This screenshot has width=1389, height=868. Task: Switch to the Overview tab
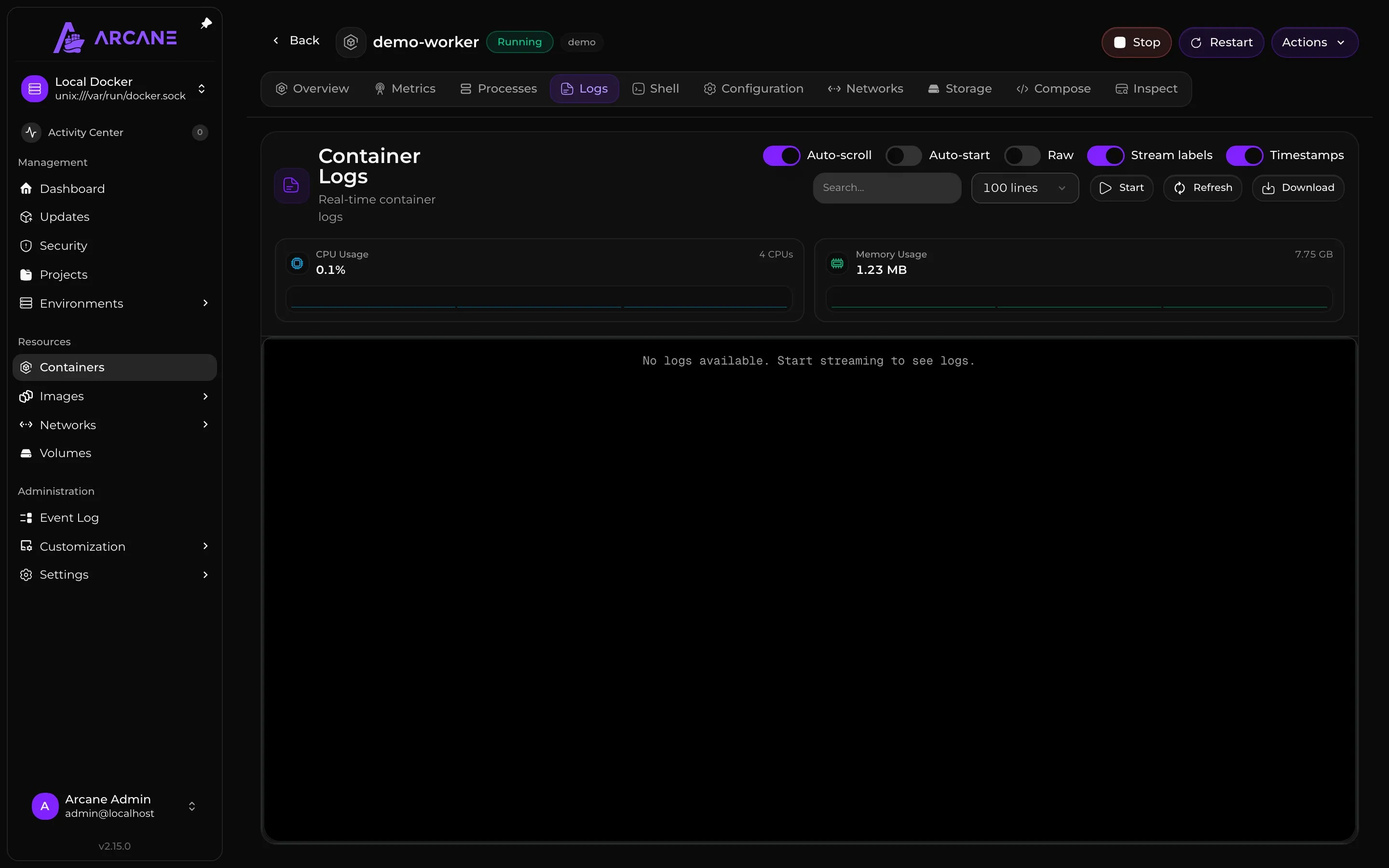click(x=312, y=89)
